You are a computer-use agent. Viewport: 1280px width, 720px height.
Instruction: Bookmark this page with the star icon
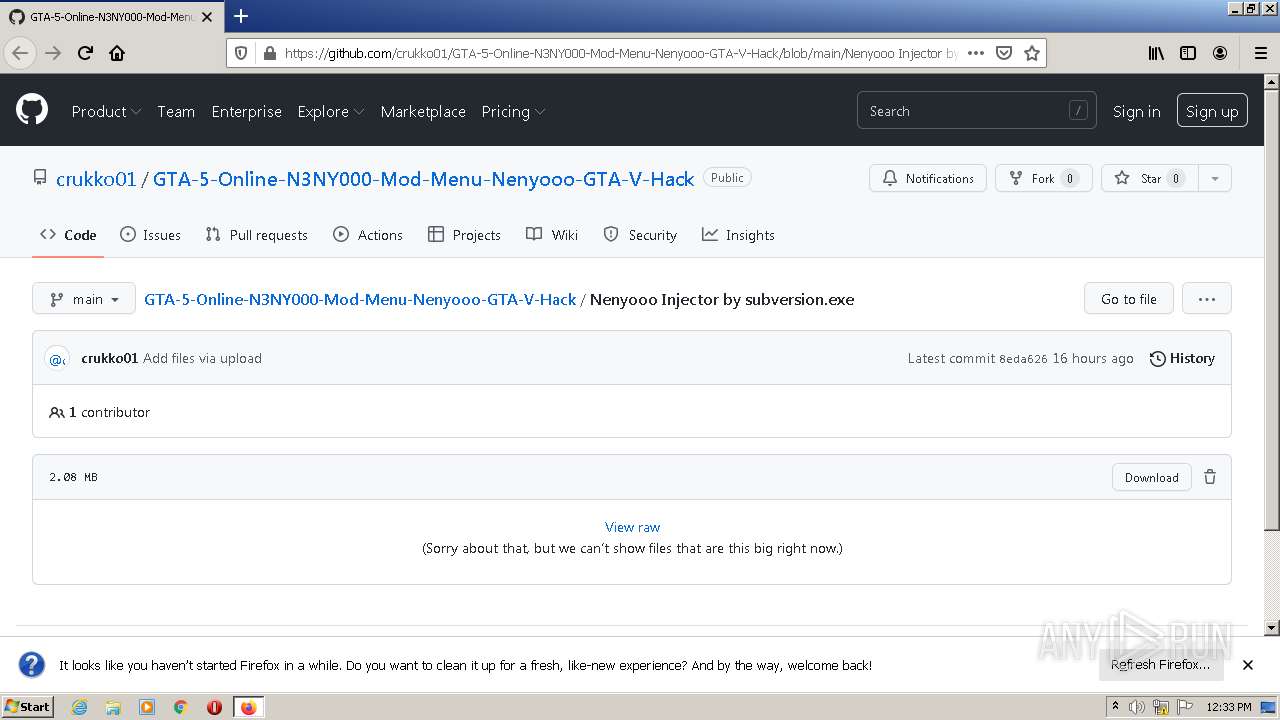click(x=1032, y=53)
